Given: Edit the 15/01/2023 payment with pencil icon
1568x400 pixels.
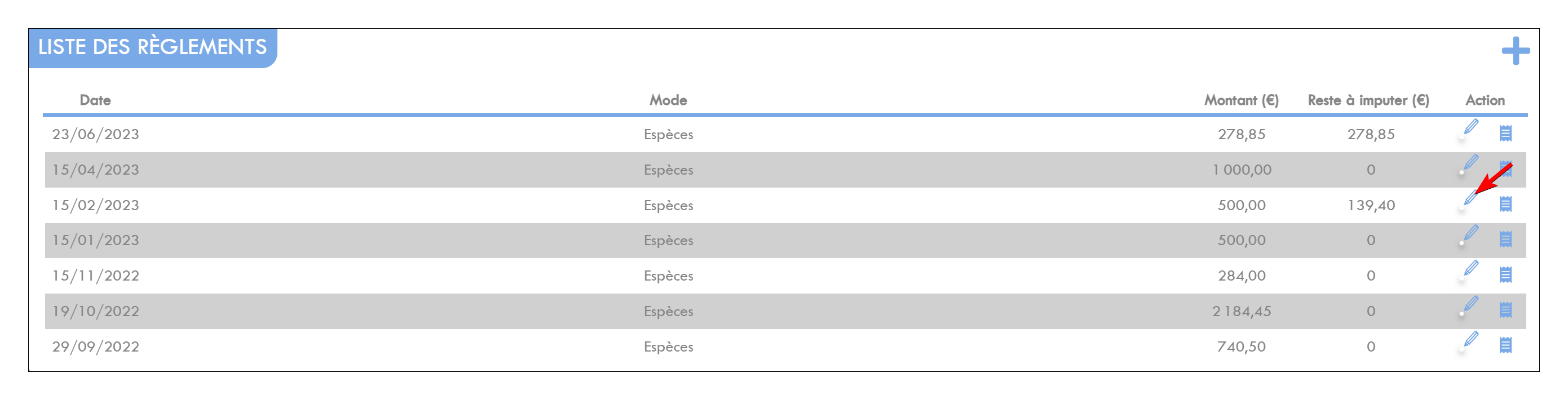Looking at the screenshot, I should pos(1469,236).
